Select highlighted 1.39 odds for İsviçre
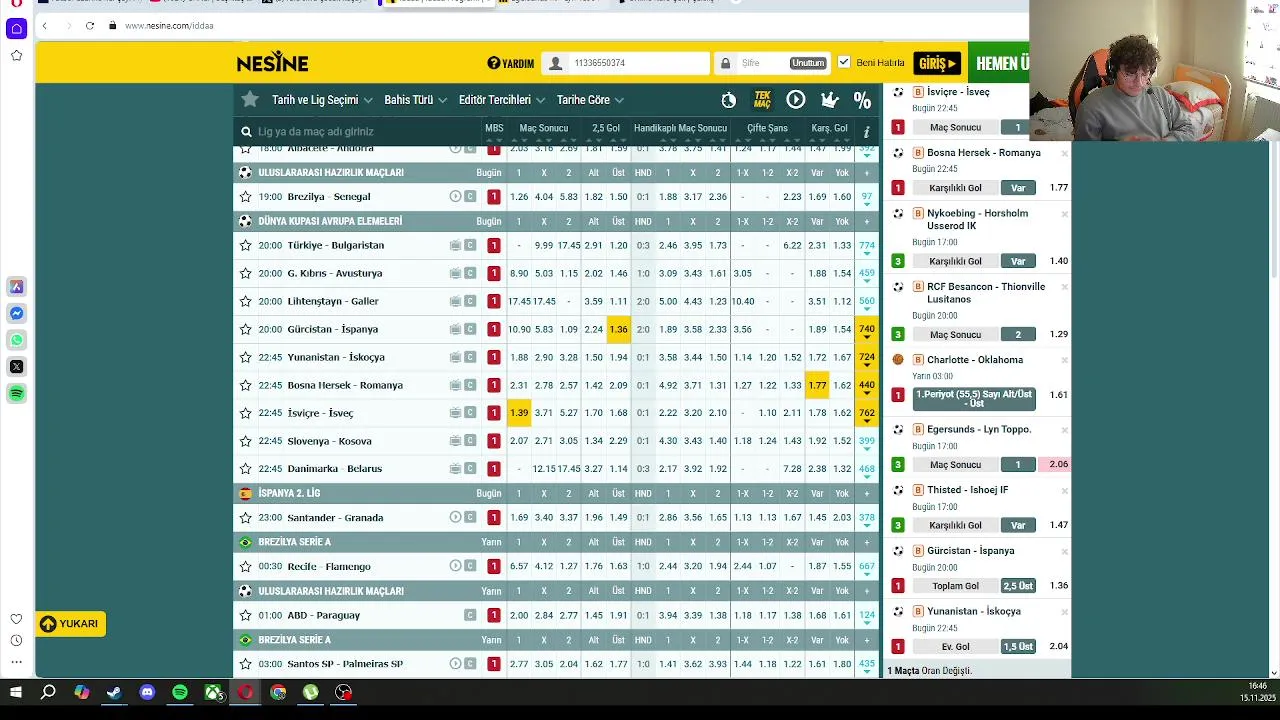This screenshot has width=1280, height=720. click(518, 413)
